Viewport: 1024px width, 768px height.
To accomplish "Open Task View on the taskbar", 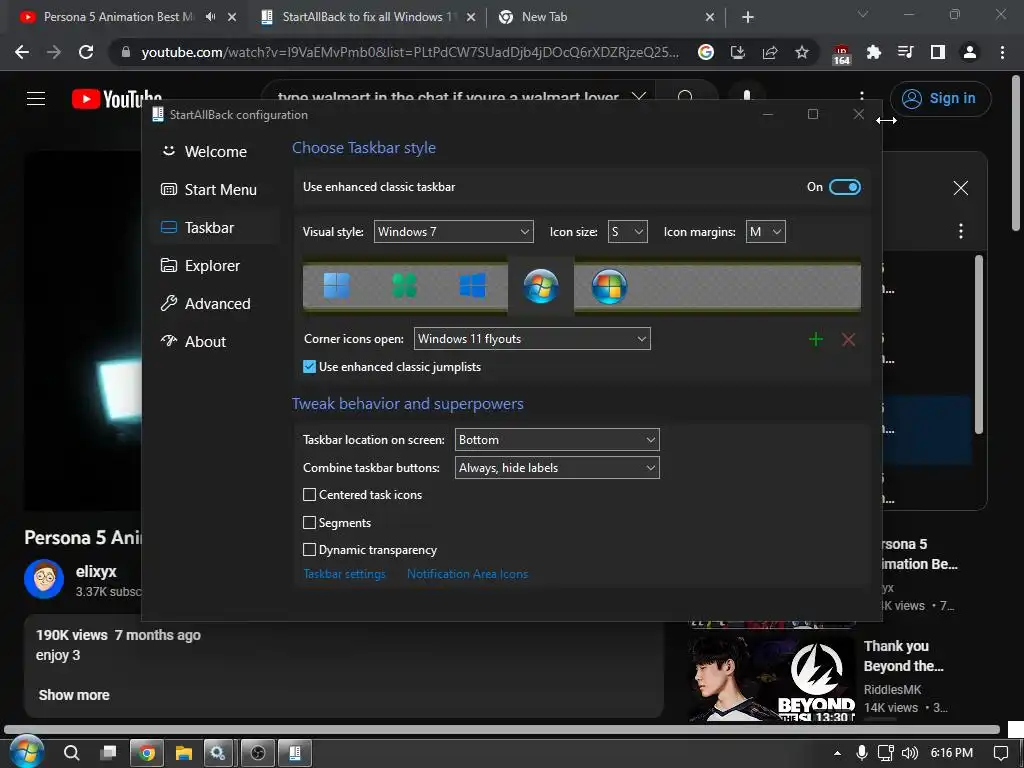I will (x=108, y=753).
